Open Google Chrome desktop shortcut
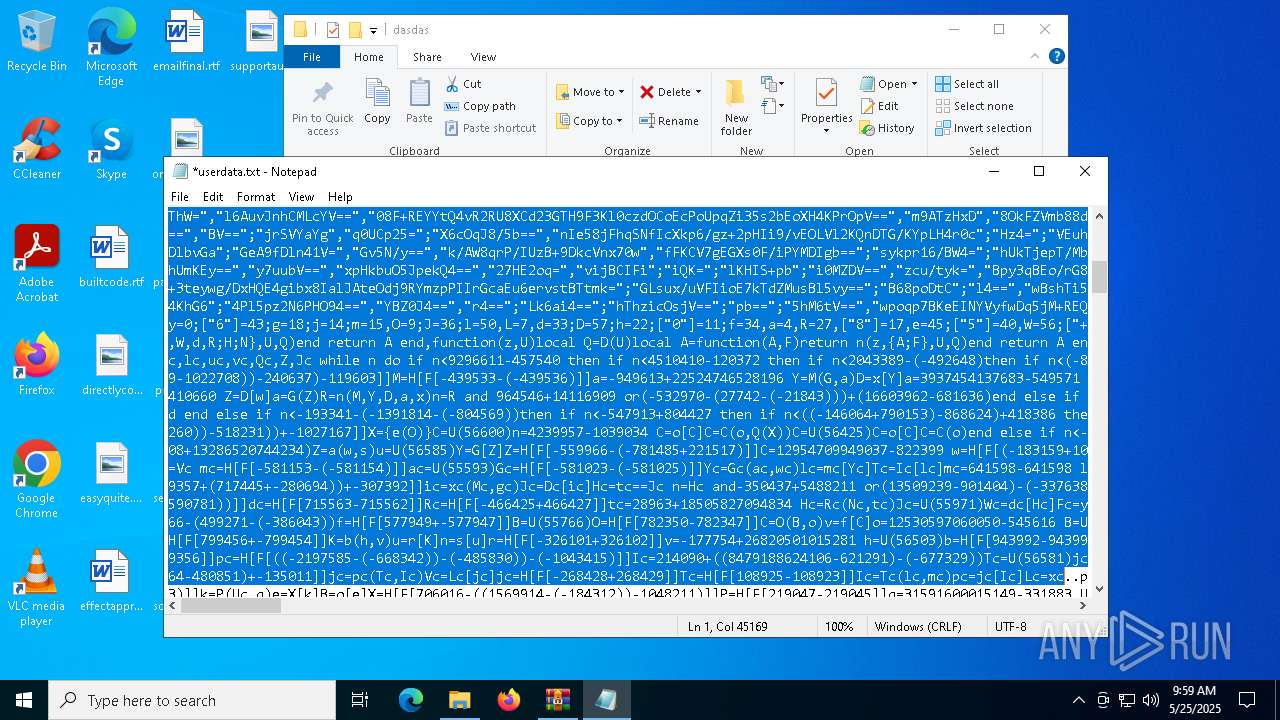1280x720 pixels. 36,479
